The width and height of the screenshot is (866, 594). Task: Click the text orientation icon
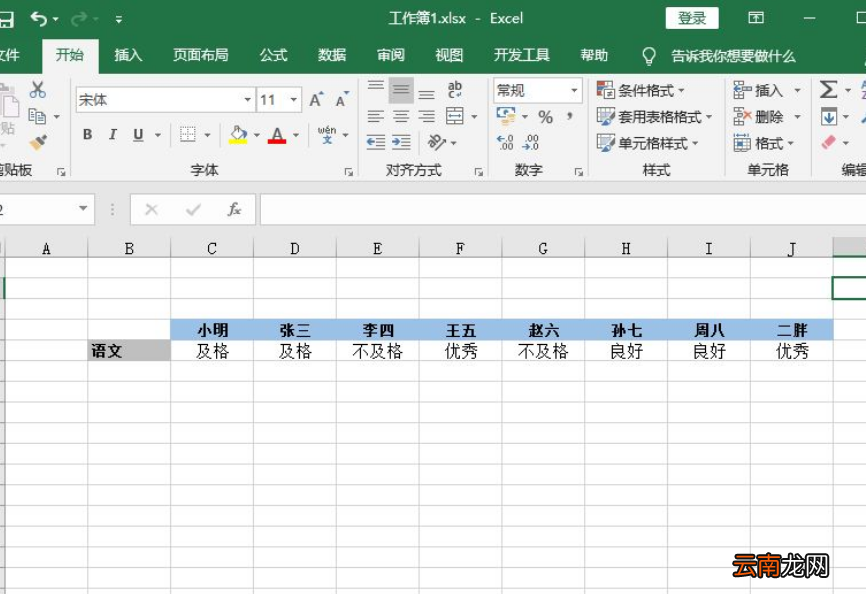(x=436, y=142)
